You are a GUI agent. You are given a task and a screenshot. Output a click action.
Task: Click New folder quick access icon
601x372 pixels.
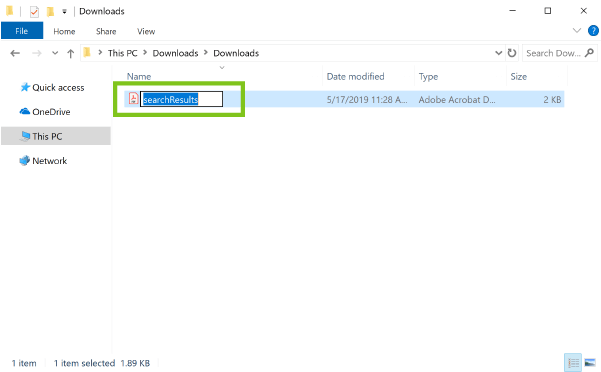click(x=50, y=11)
